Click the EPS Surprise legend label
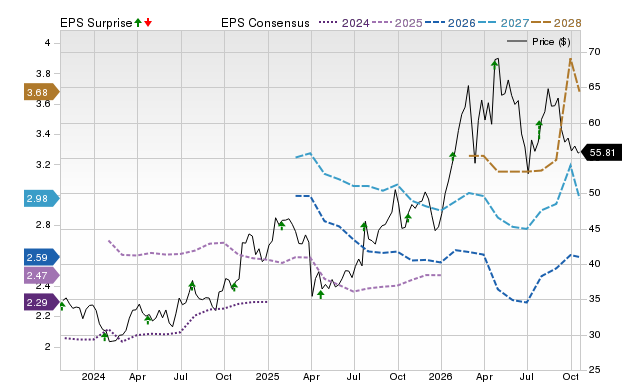 96,23
